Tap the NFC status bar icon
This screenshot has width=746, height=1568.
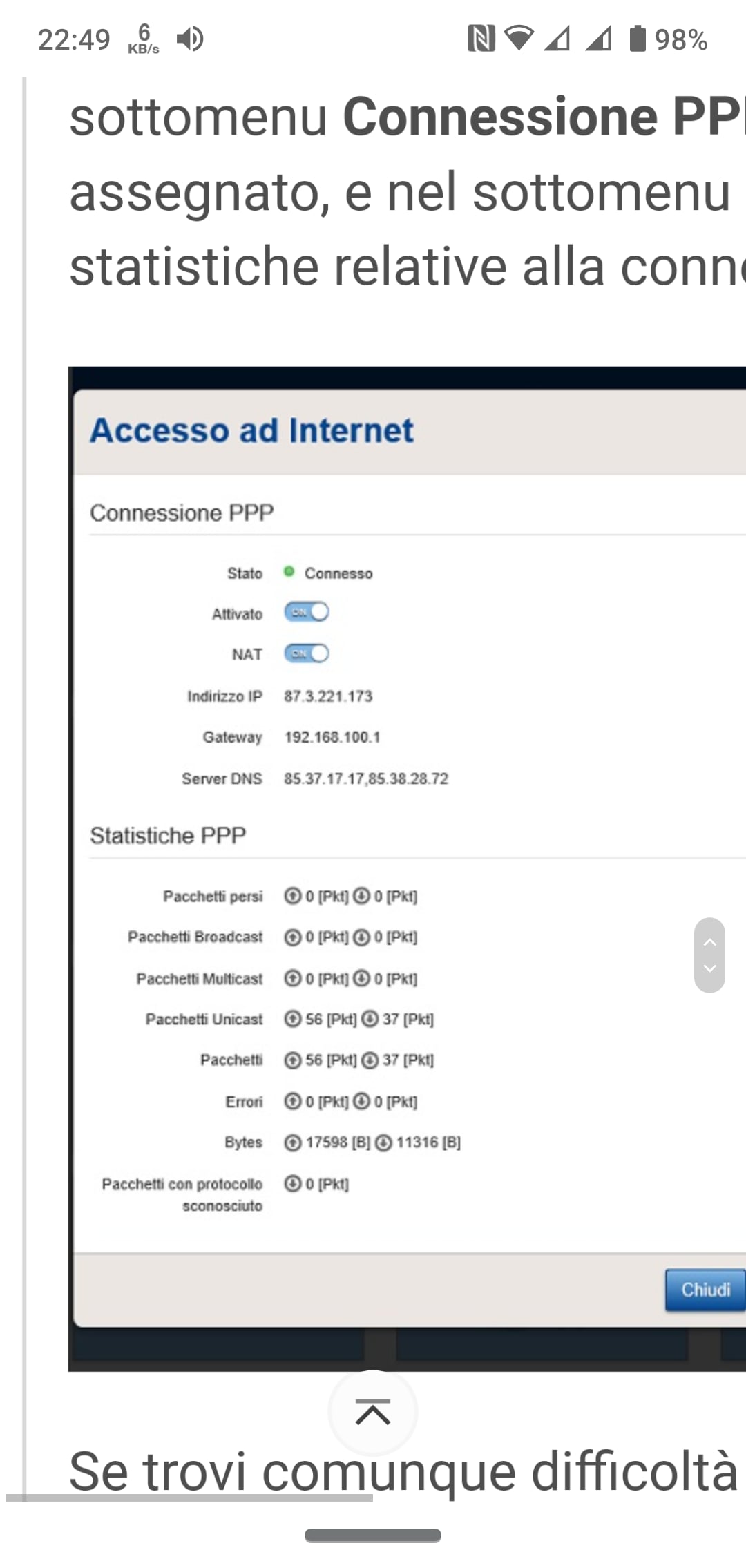pos(481,38)
